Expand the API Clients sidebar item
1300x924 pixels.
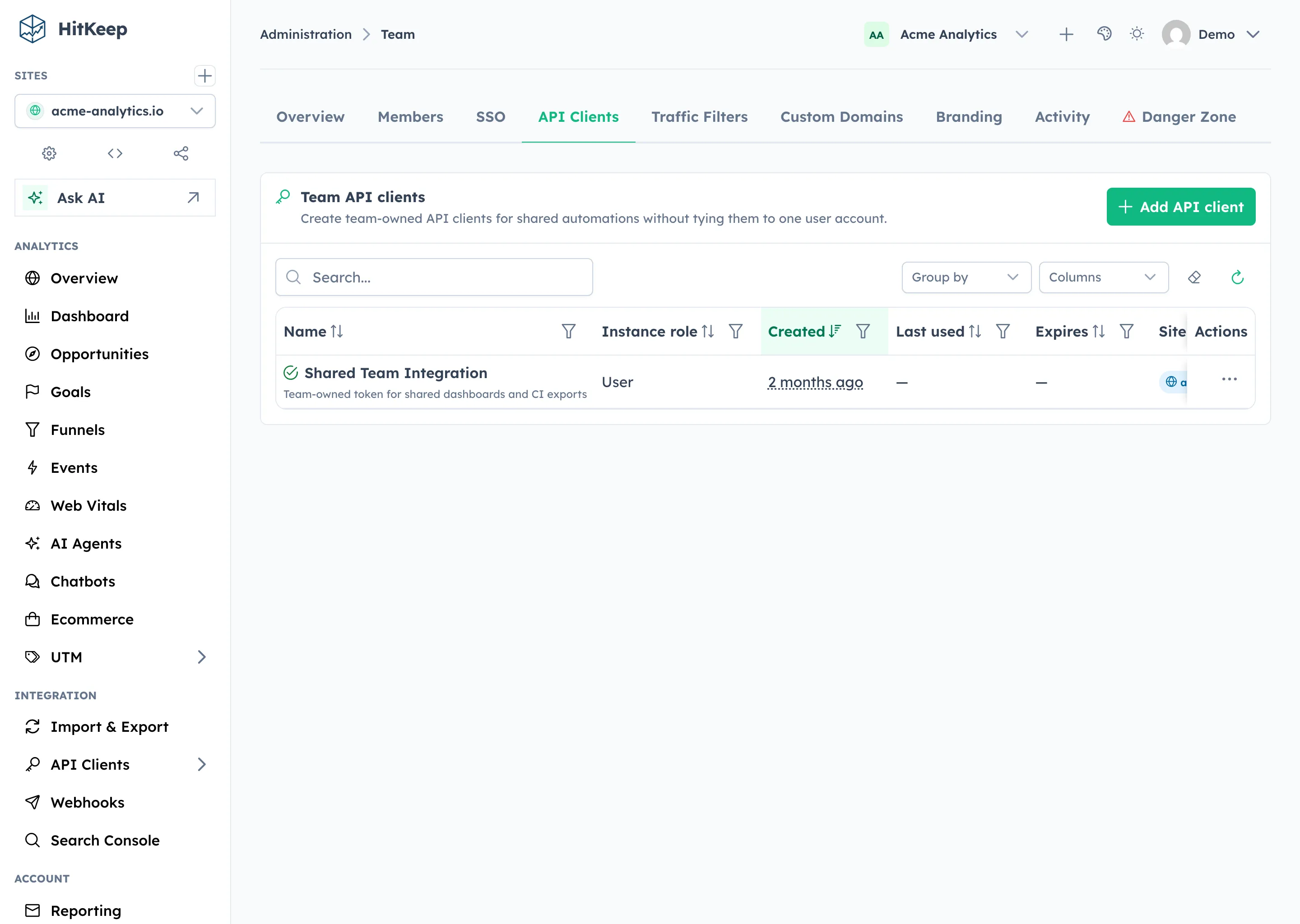pyautogui.click(x=201, y=764)
